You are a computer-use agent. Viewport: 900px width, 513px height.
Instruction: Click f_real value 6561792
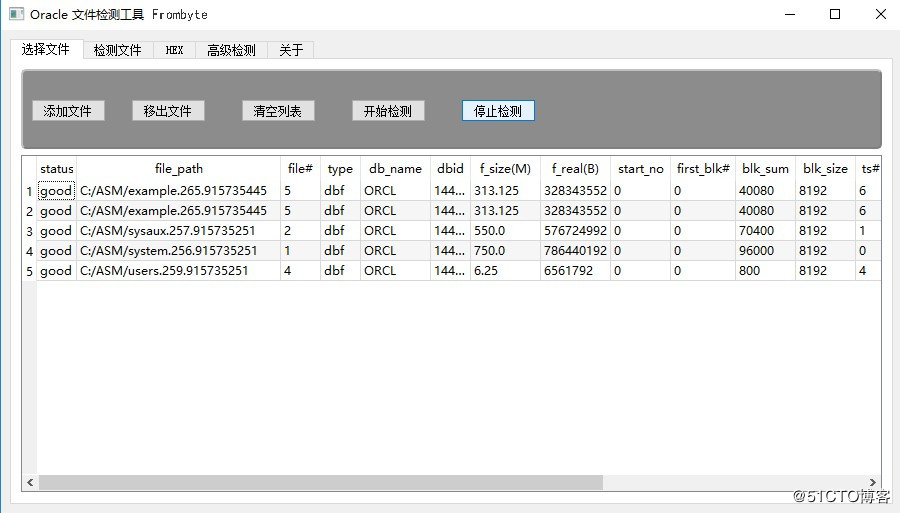pyautogui.click(x=568, y=271)
